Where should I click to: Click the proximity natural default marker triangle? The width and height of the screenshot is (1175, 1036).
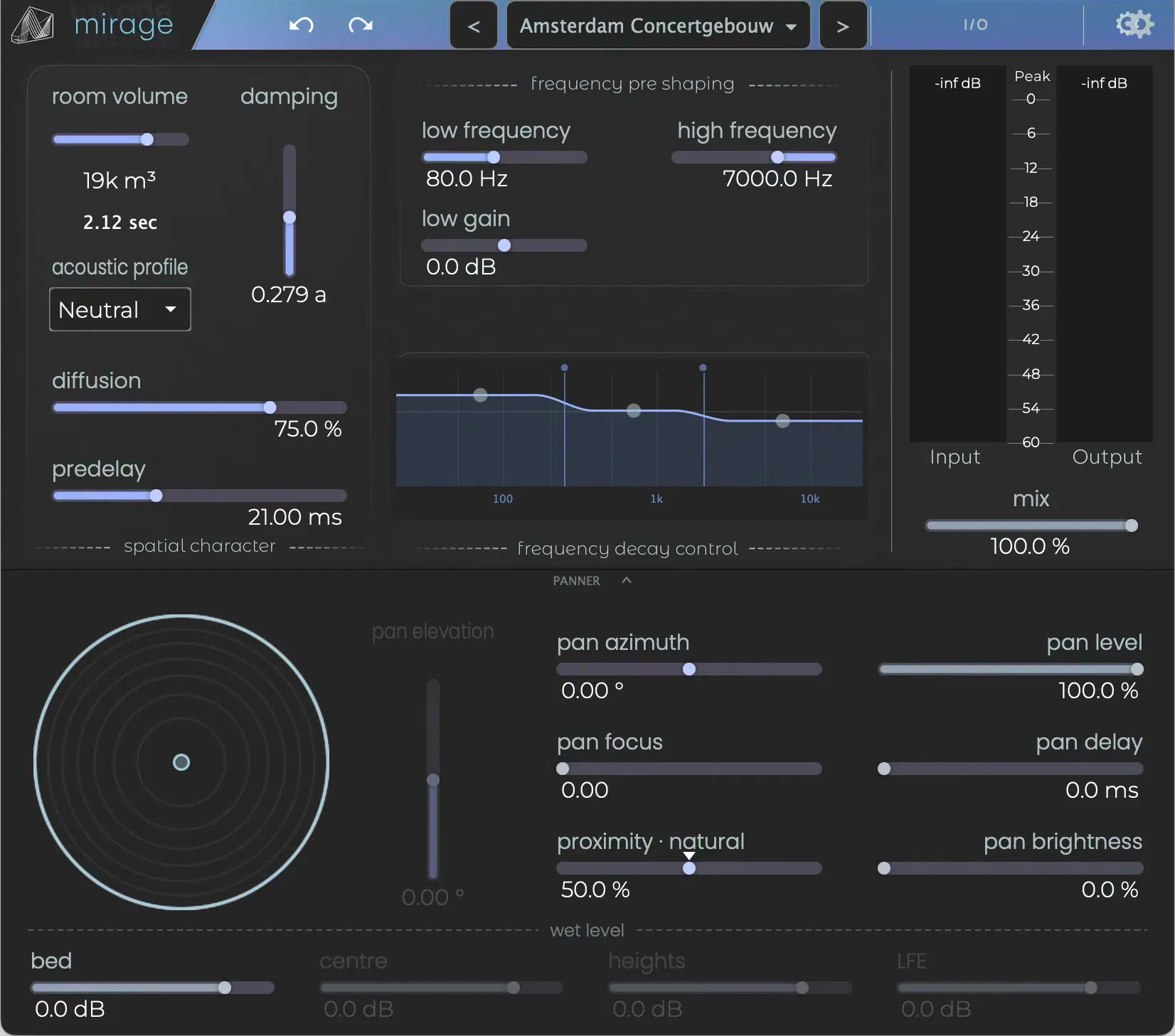click(689, 856)
